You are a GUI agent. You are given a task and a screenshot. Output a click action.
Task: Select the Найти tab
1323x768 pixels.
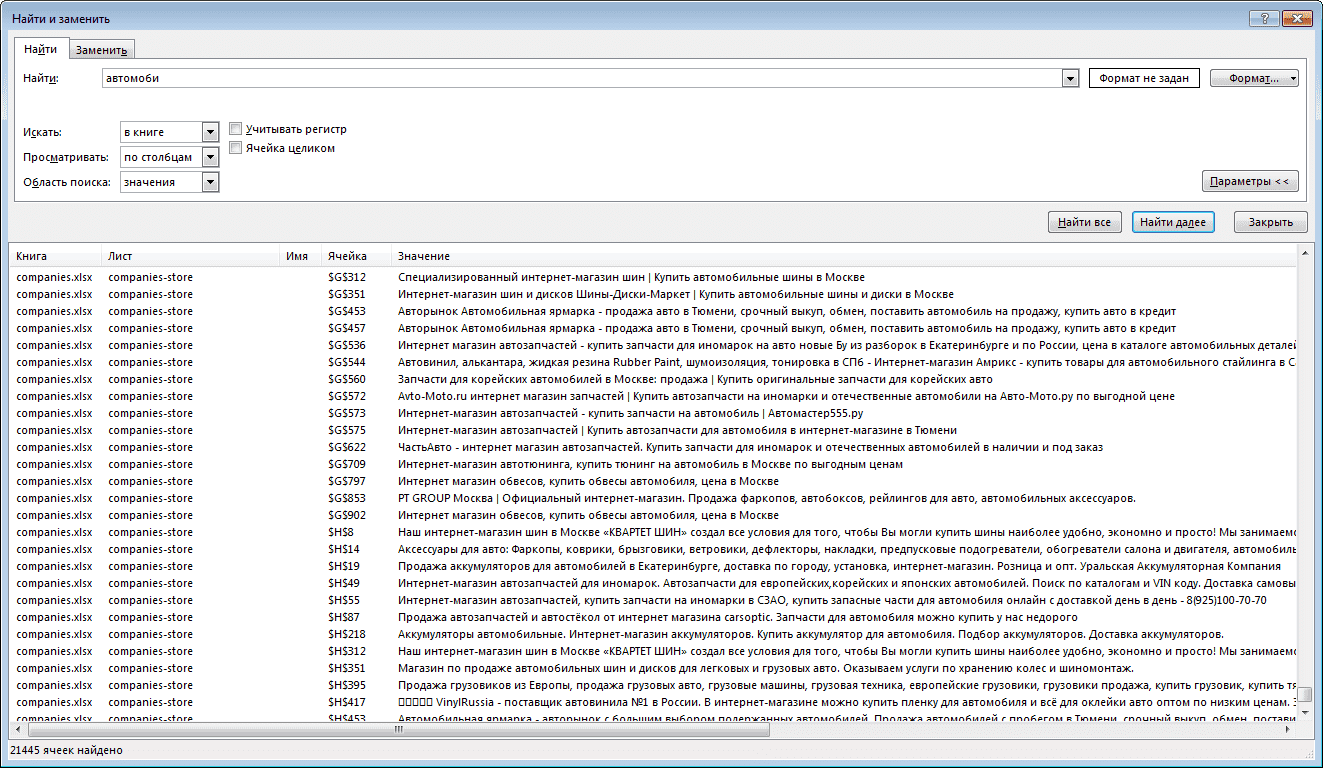pos(41,49)
